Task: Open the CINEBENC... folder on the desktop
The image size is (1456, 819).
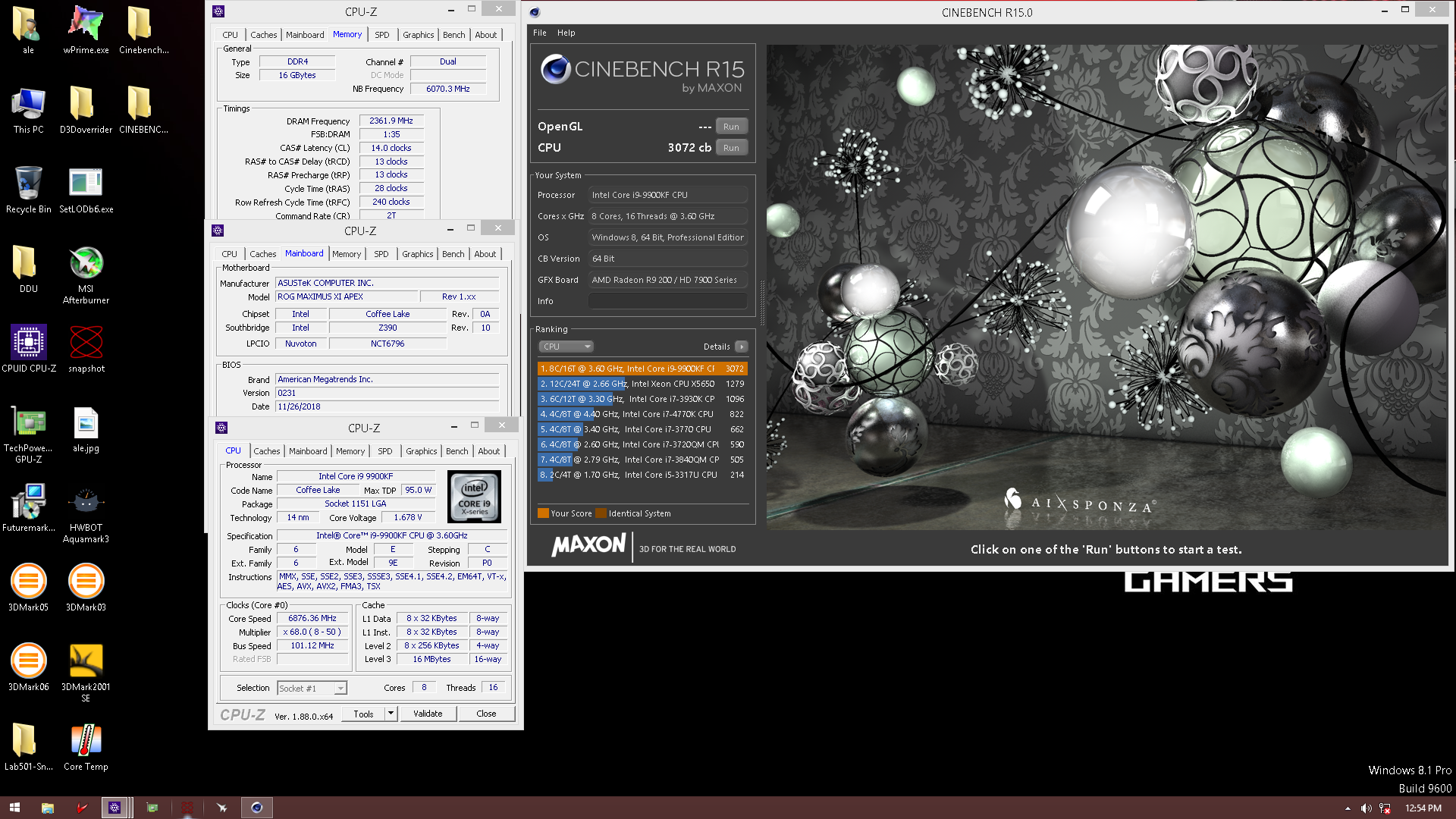Action: tap(143, 110)
